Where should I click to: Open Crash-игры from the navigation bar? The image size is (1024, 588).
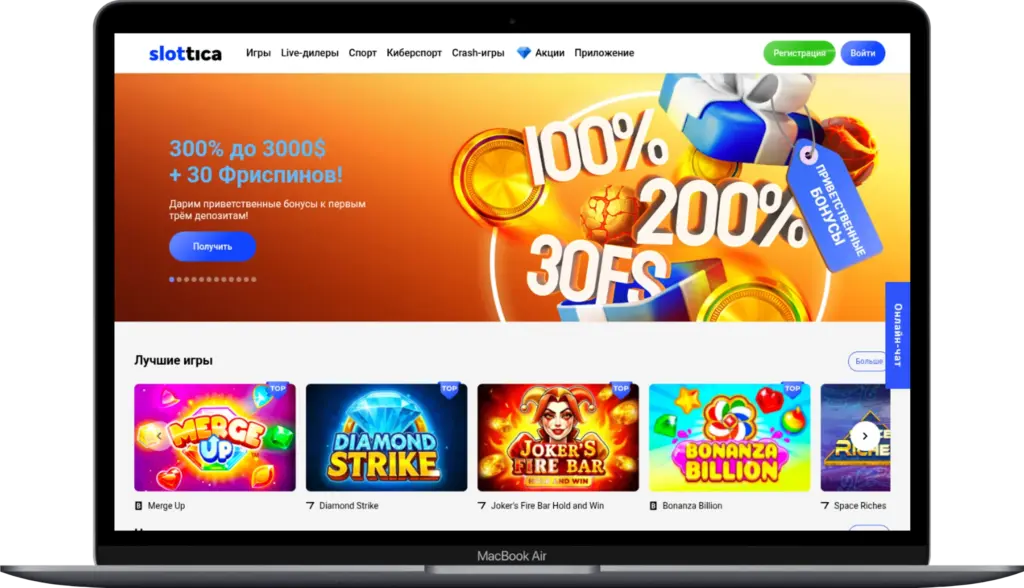coord(478,53)
